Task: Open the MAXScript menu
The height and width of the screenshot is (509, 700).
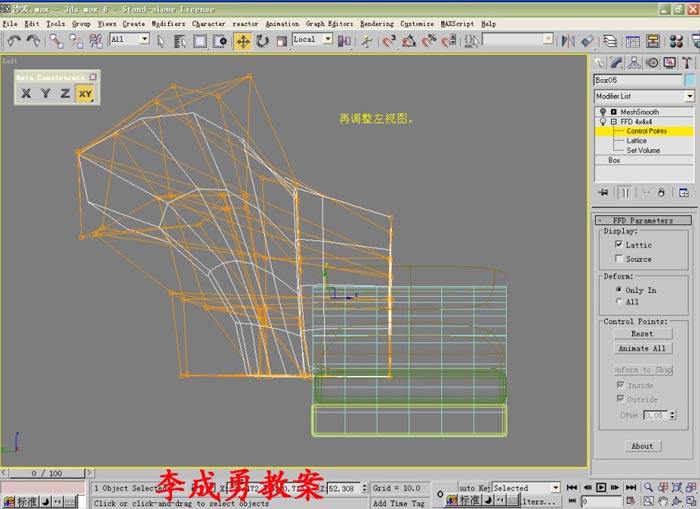Action: pyautogui.click(x=457, y=24)
